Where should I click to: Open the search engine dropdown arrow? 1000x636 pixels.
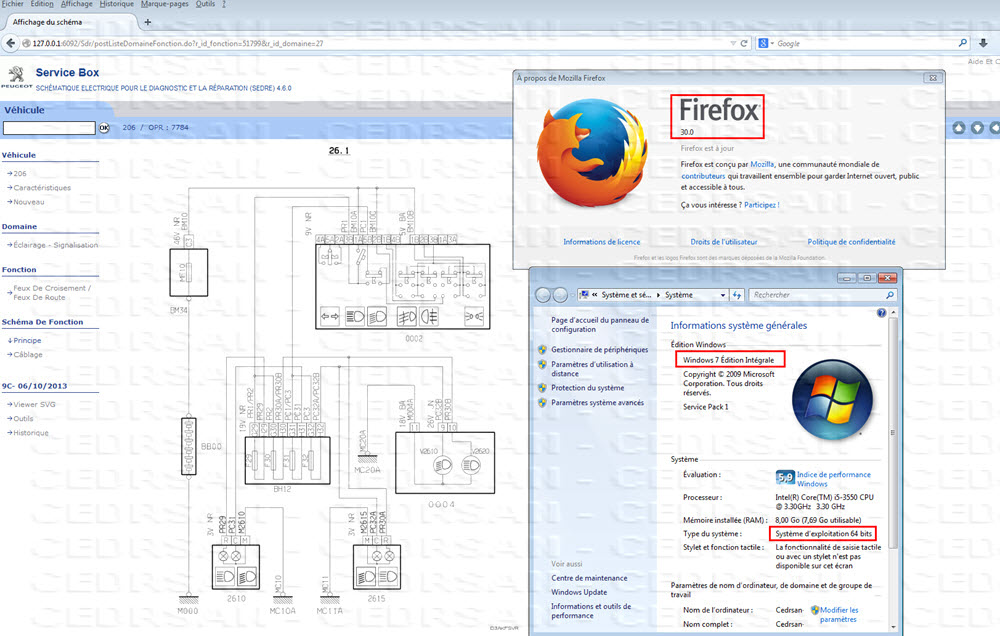(772, 43)
